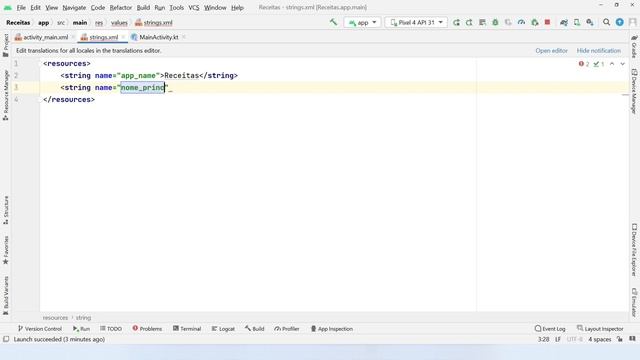Click the strings.xml breadcrumb item
Viewport: 640px width, 360px height.
click(x=154, y=23)
